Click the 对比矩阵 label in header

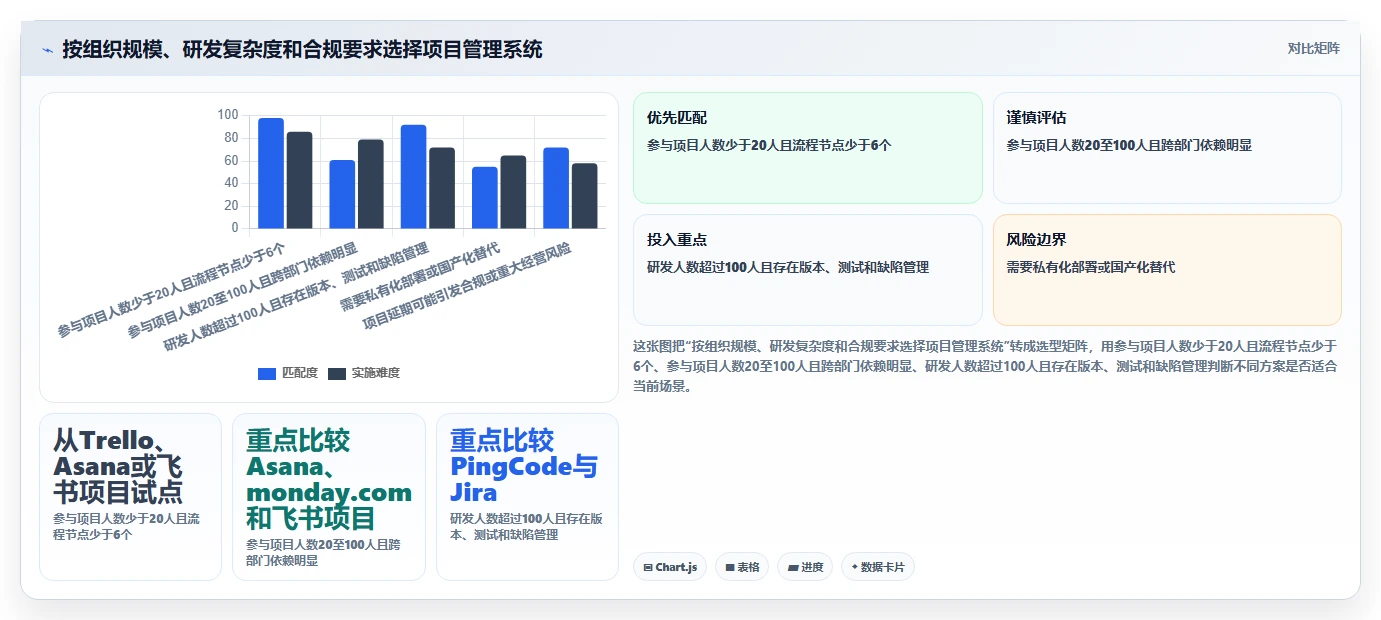click(1313, 48)
